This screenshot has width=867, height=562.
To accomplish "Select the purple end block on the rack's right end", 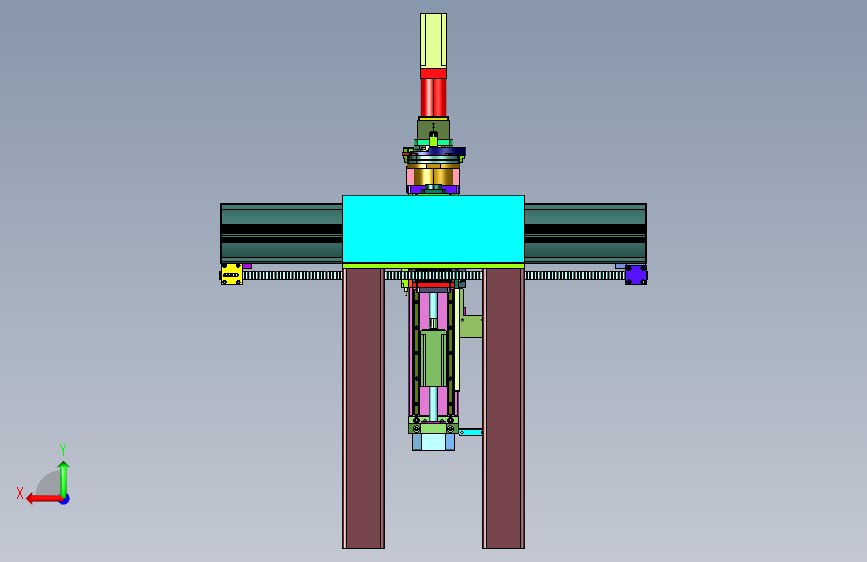I will pyautogui.click(x=636, y=274).
